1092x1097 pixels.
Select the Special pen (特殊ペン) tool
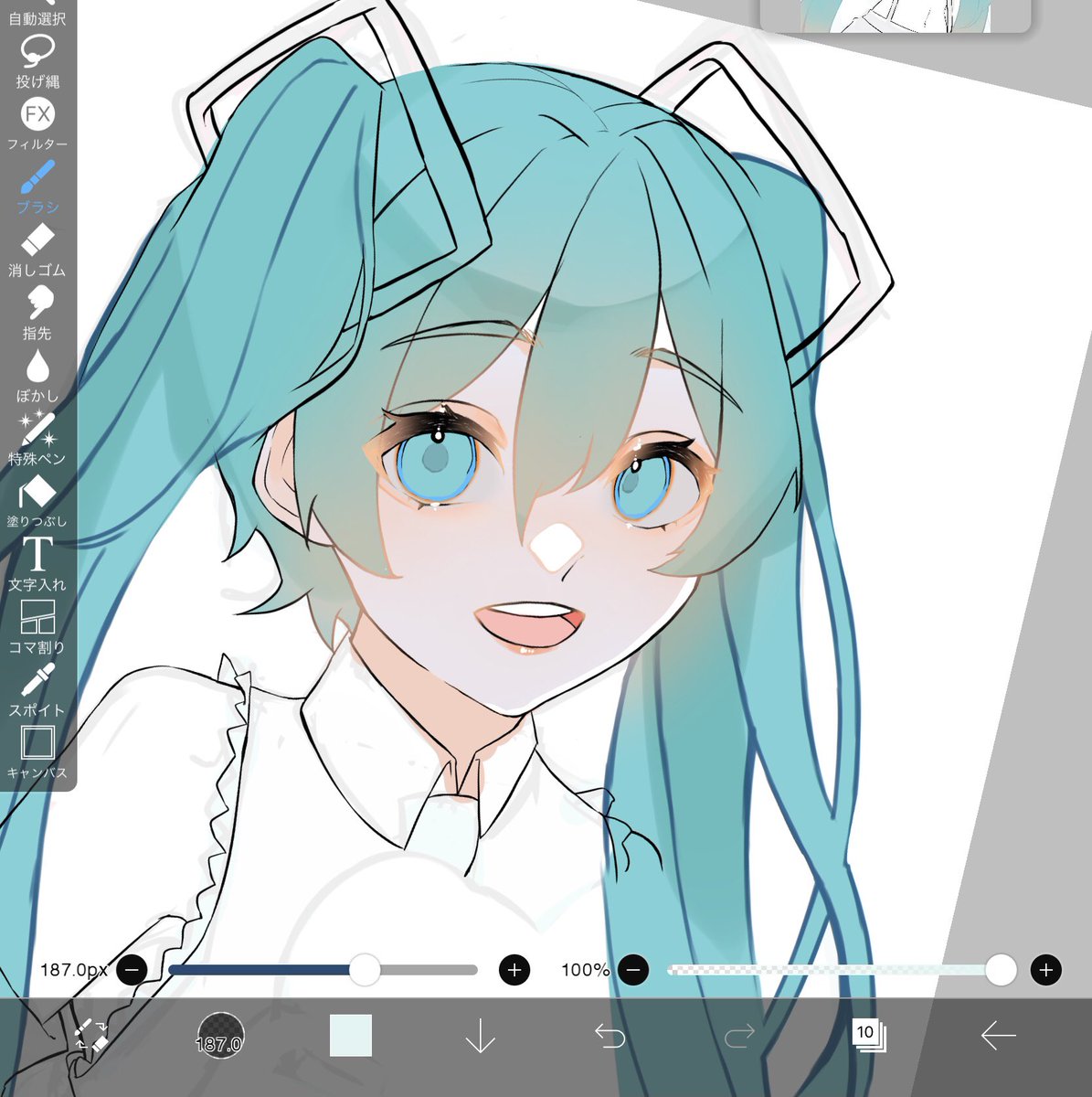click(x=37, y=439)
